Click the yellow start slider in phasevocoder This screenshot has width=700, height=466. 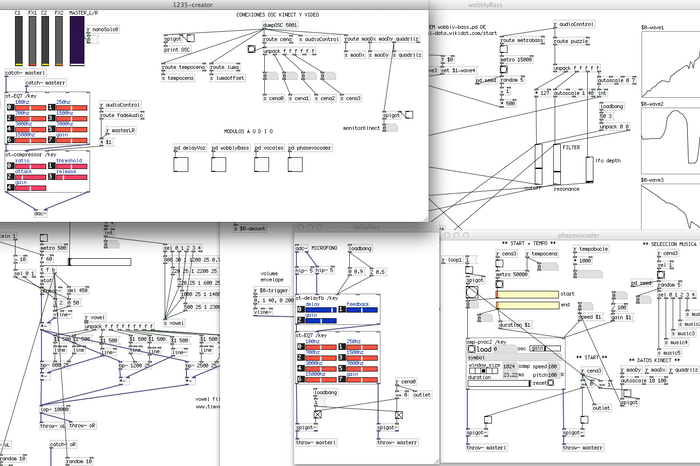527,294
